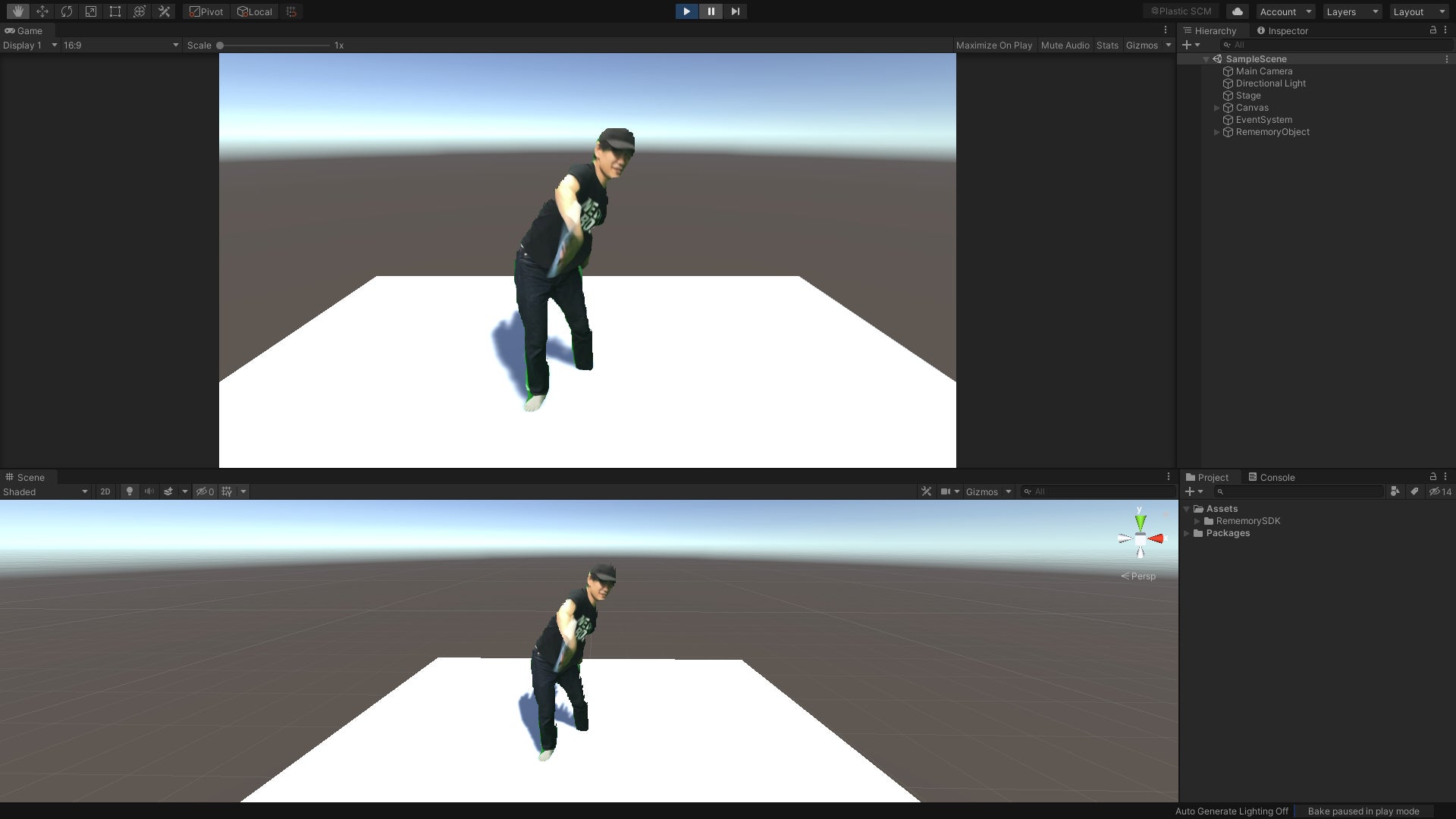Open the 16:9 aspect ratio dropdown
Screen dimensions: 1456x819
pos(121,45)
